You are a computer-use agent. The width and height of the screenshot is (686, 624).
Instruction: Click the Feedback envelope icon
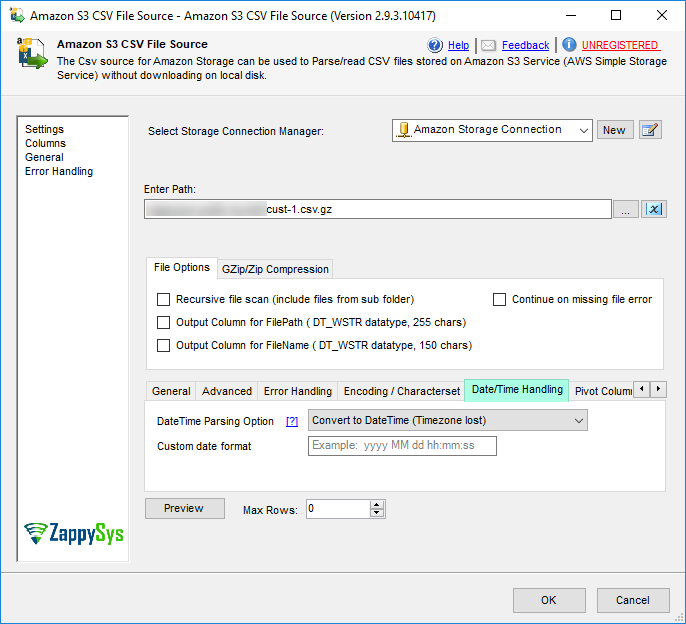tap(488, 46)
